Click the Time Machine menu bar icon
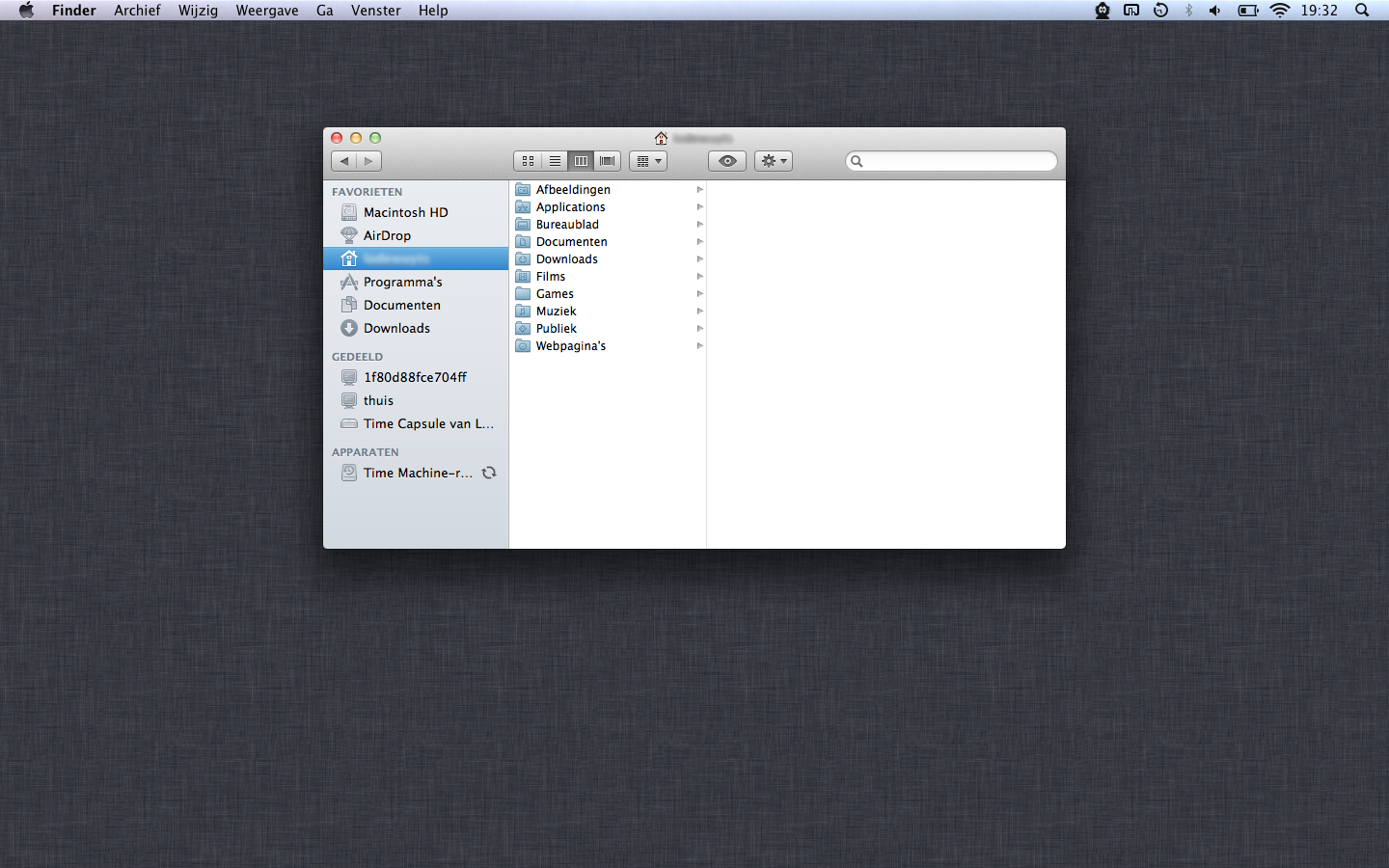Viewport: 1389px width, 868px height. (x=1161, y=11)
